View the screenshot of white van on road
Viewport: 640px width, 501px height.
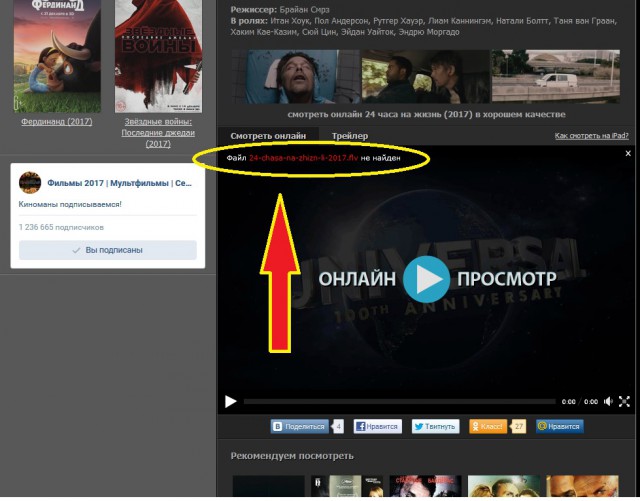point(556,76)
